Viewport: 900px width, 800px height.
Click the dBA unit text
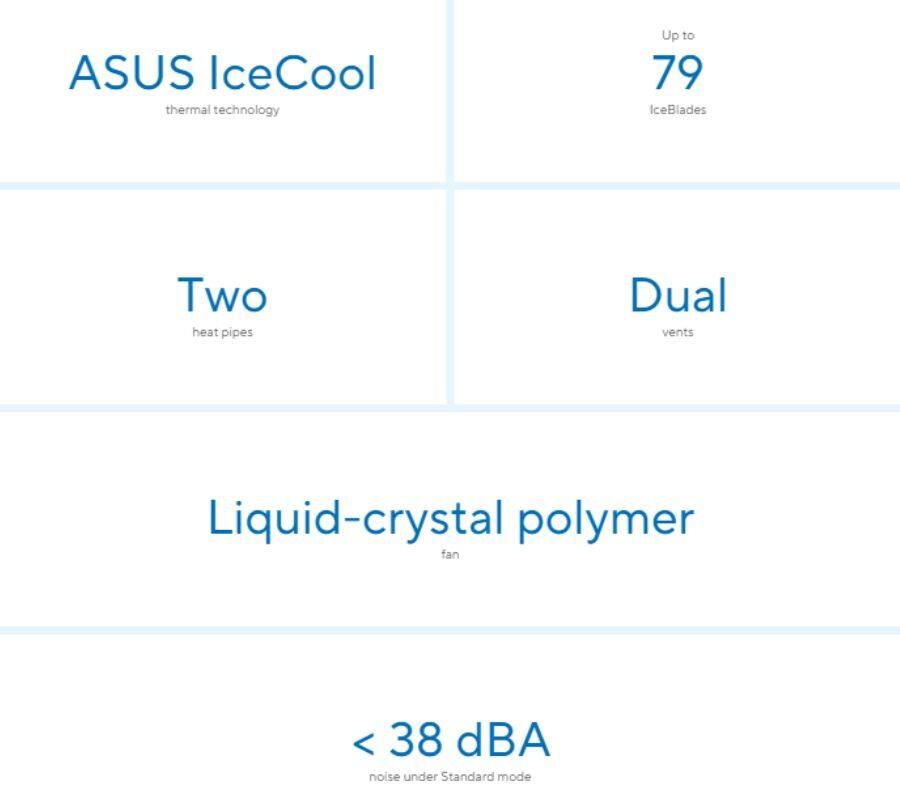pos(503,740)
